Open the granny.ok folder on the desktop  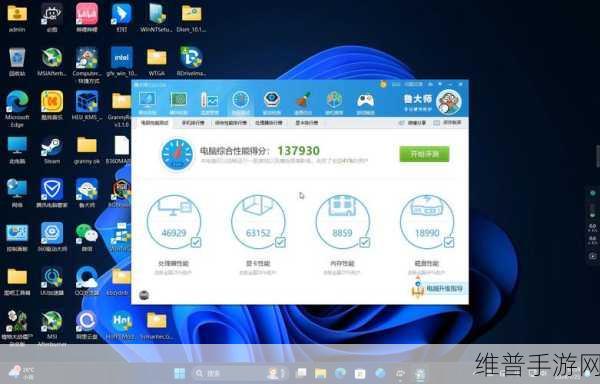(x=87, y=150)
